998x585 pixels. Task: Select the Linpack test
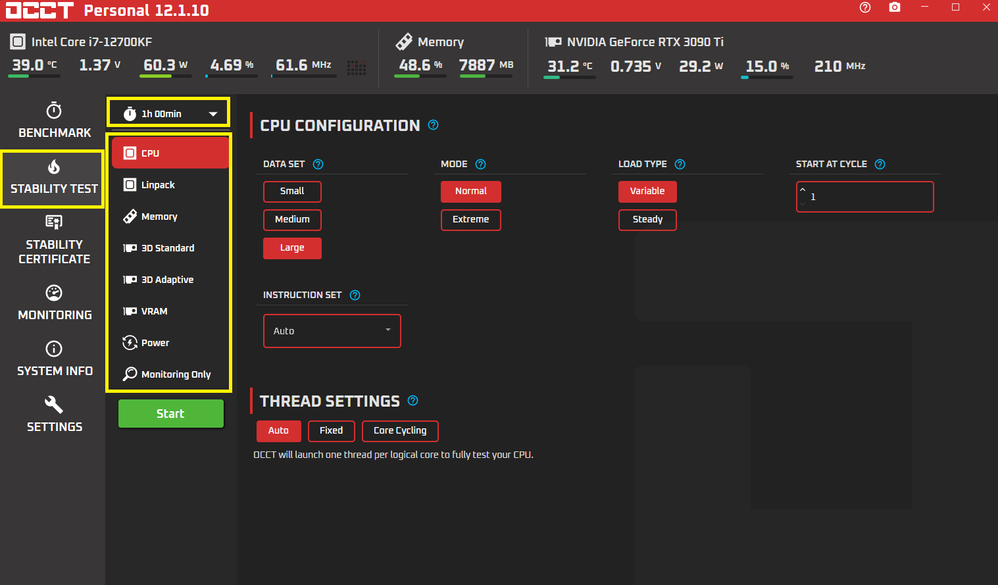click(169, 185)
